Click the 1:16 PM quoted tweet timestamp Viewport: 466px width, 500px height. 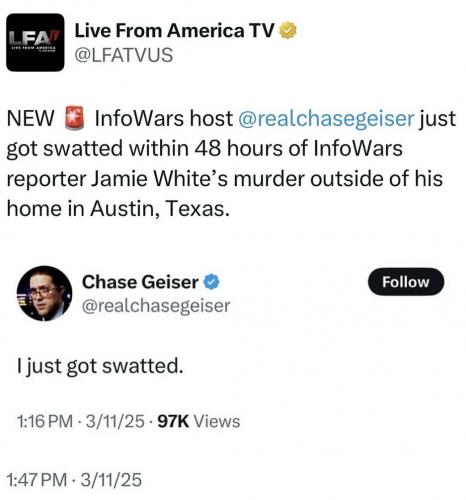pyautogui.click(x=45, y=421)
